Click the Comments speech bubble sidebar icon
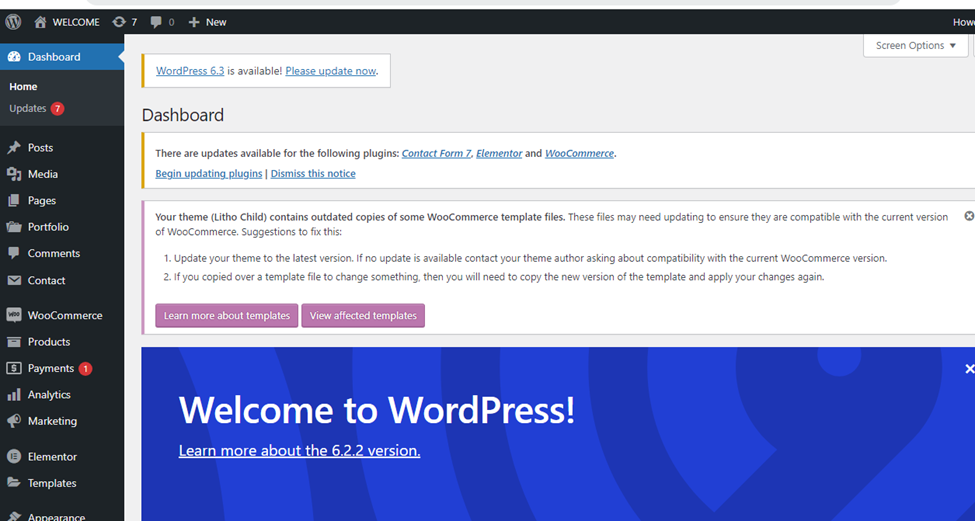The image size is (975, 521). (x=14, y=253)
